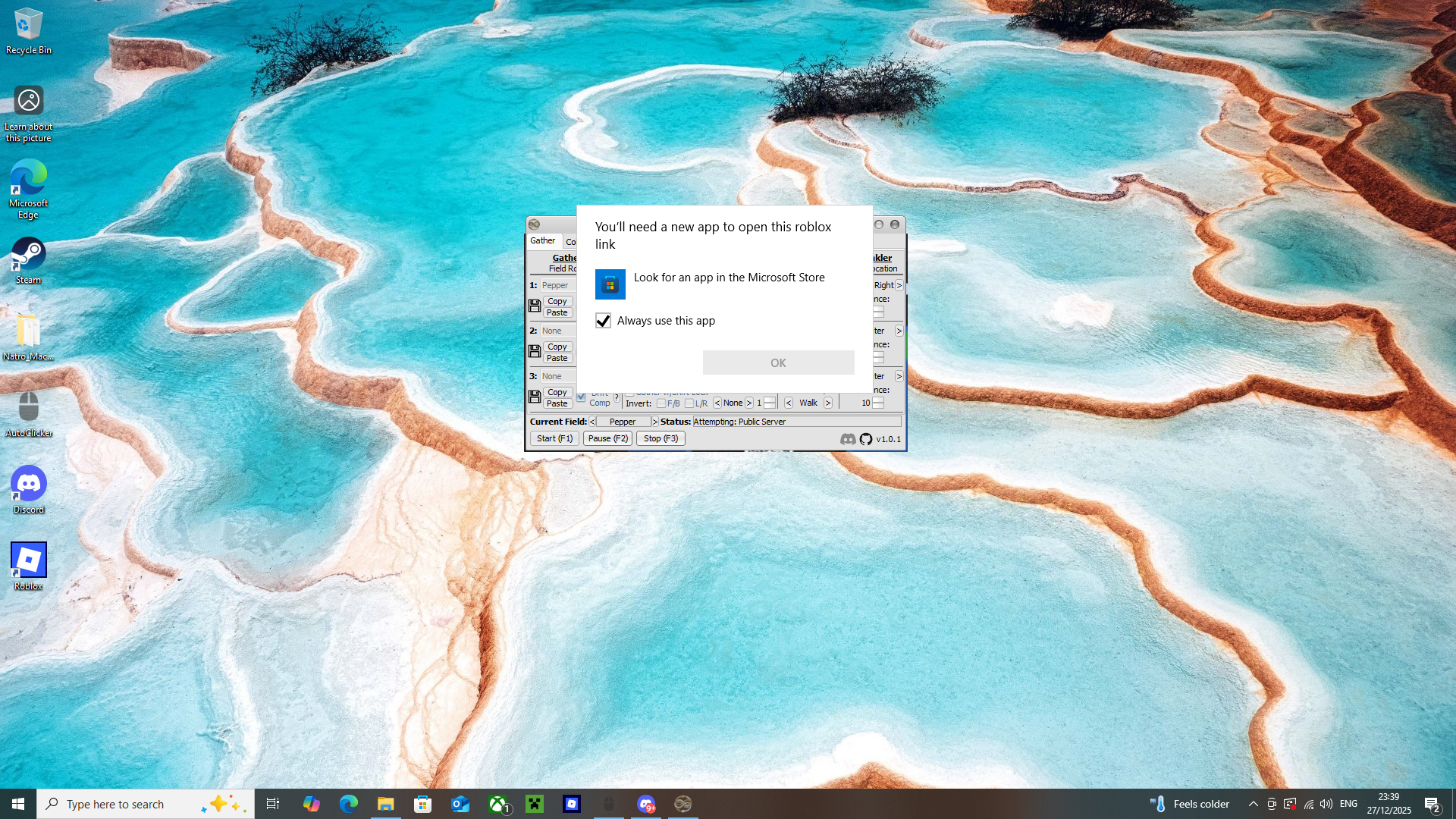Select the Microsoft Store app icon

click(610, 284)
